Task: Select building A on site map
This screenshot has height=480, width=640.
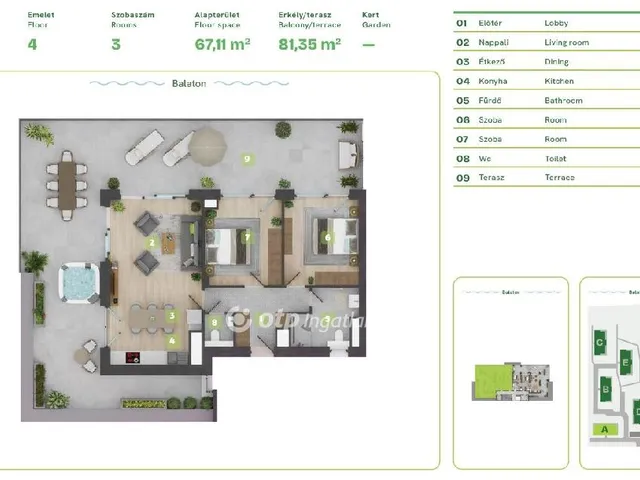Action: [x=604, y=429]
